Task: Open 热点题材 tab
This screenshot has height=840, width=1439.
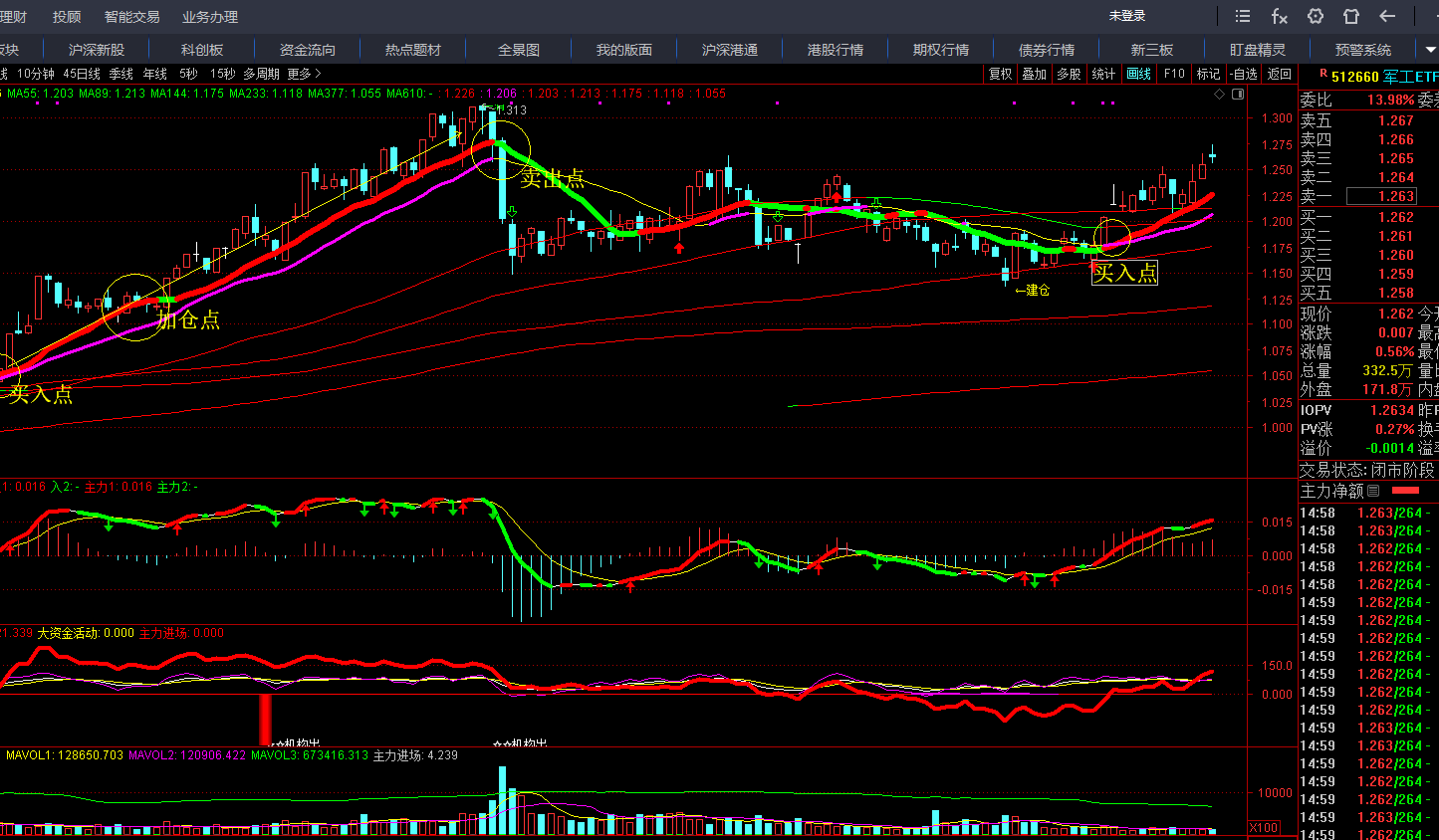Action: pyautogui.click(x=413, y=49)
